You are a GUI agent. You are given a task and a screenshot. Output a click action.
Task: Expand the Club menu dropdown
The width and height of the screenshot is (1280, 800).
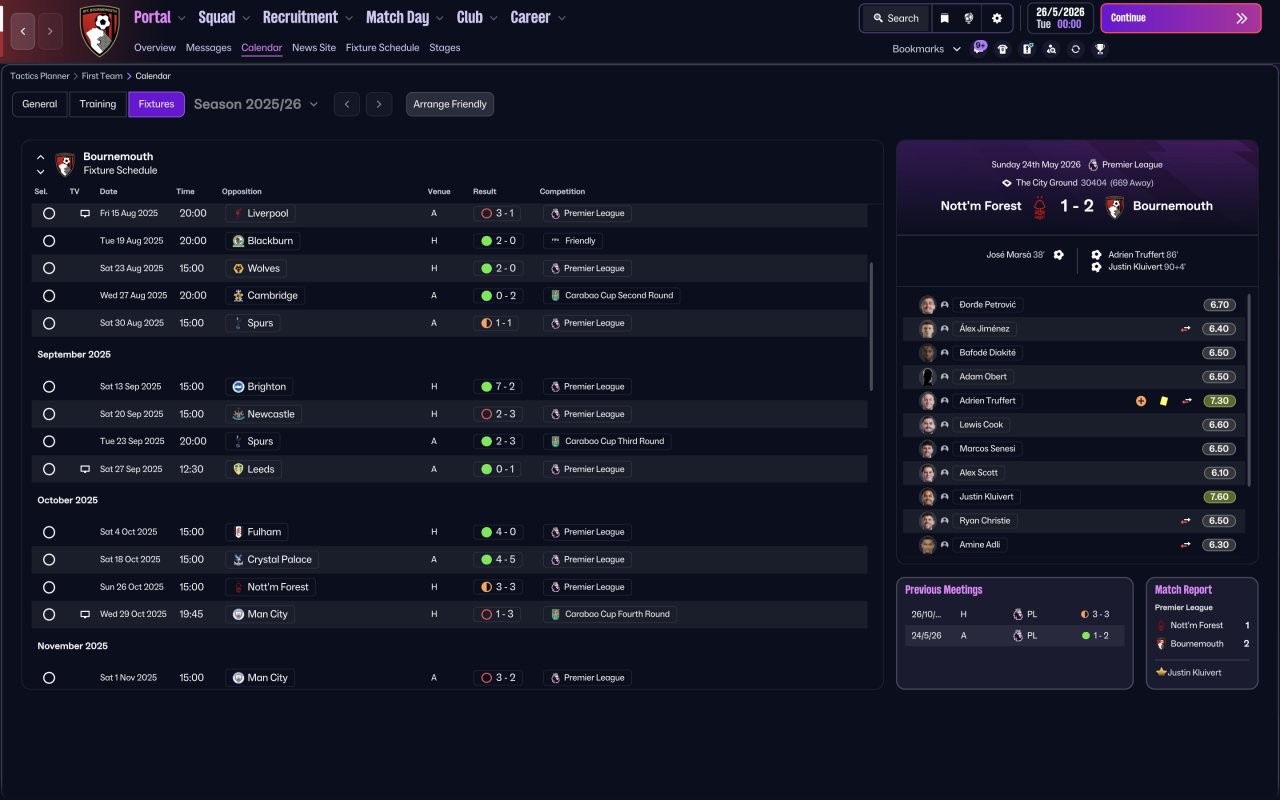click(493, 18)
